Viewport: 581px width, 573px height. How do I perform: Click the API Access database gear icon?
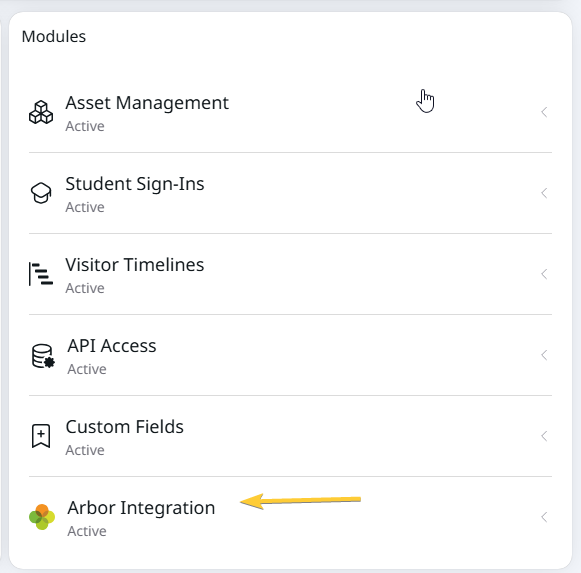(43, 356)
